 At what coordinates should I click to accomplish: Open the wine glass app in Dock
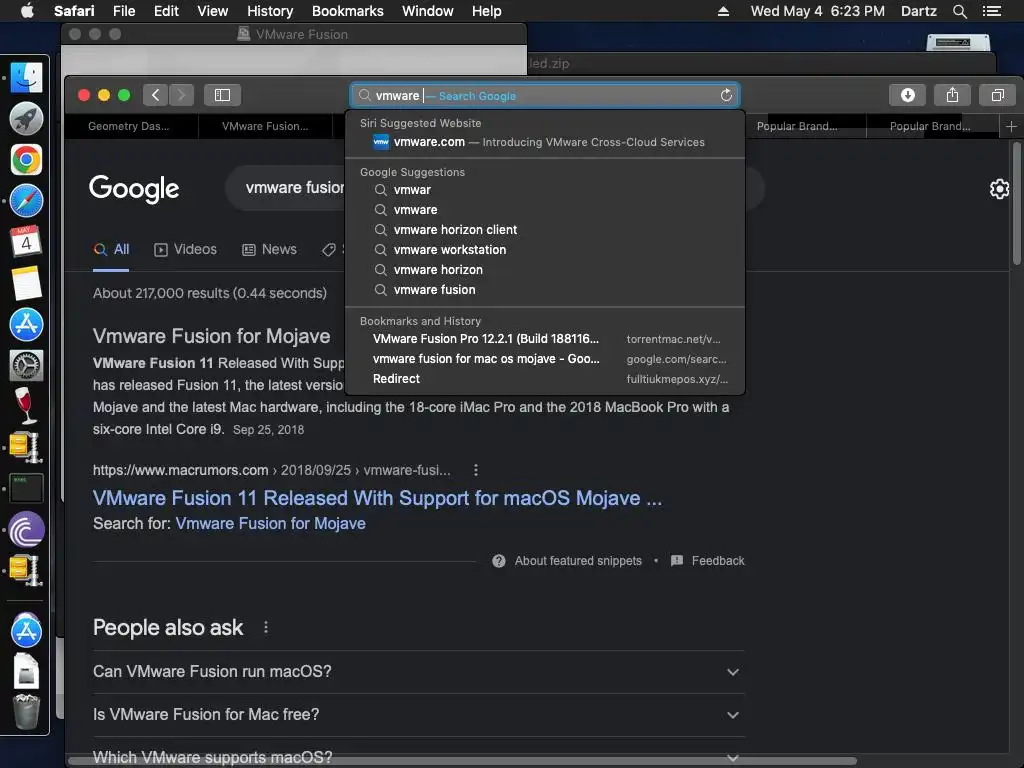[x=26, y=406]
